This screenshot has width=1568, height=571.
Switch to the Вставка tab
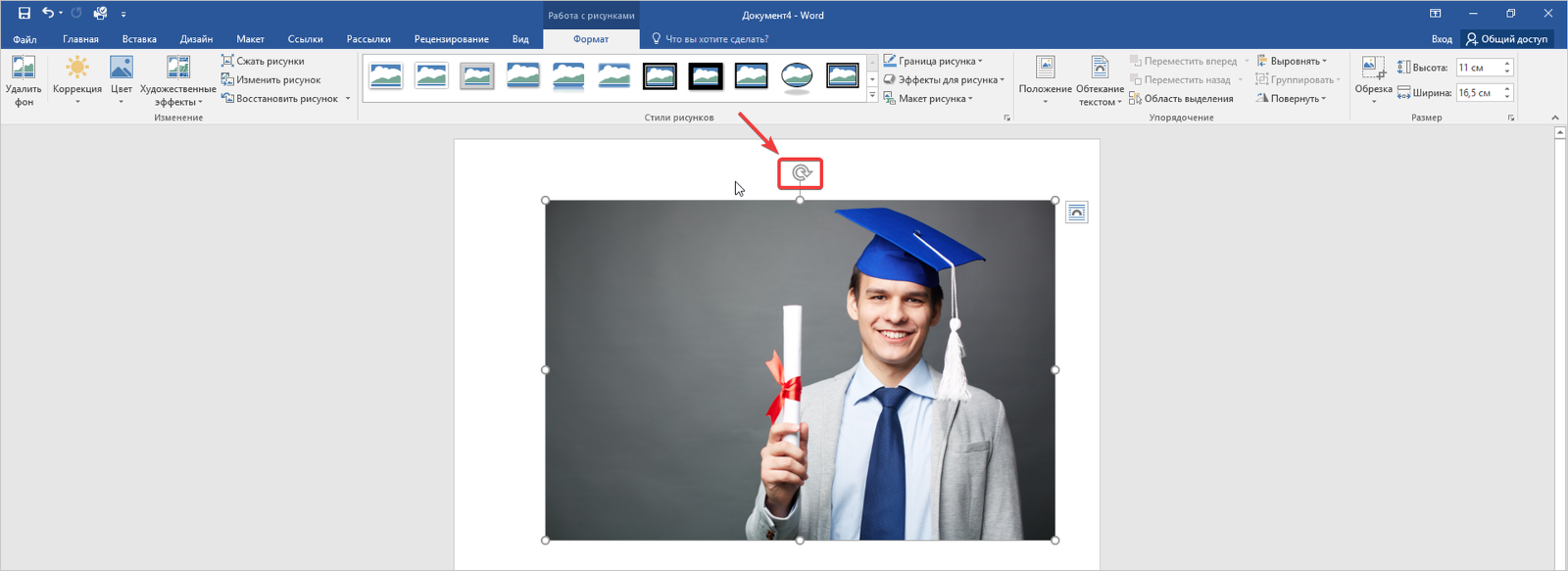pyautogui.click(x=139, y=39)
